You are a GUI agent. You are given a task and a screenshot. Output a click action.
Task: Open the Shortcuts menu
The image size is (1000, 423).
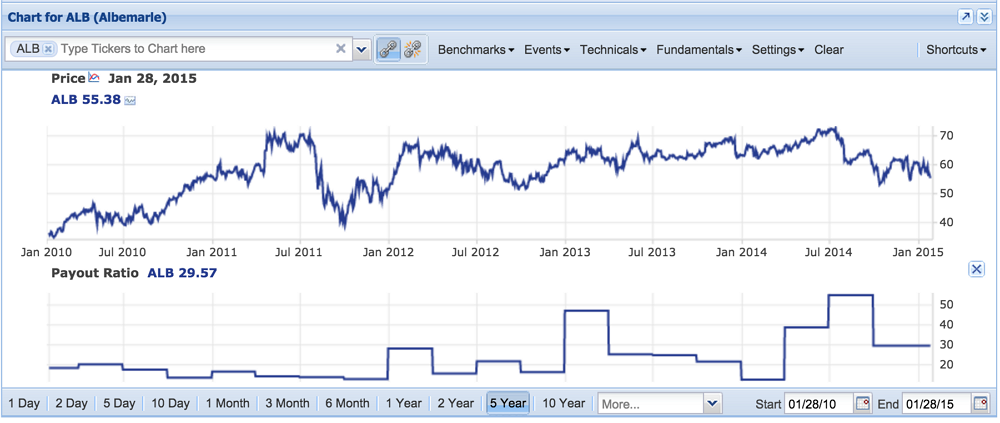click(x=956, y=50)
